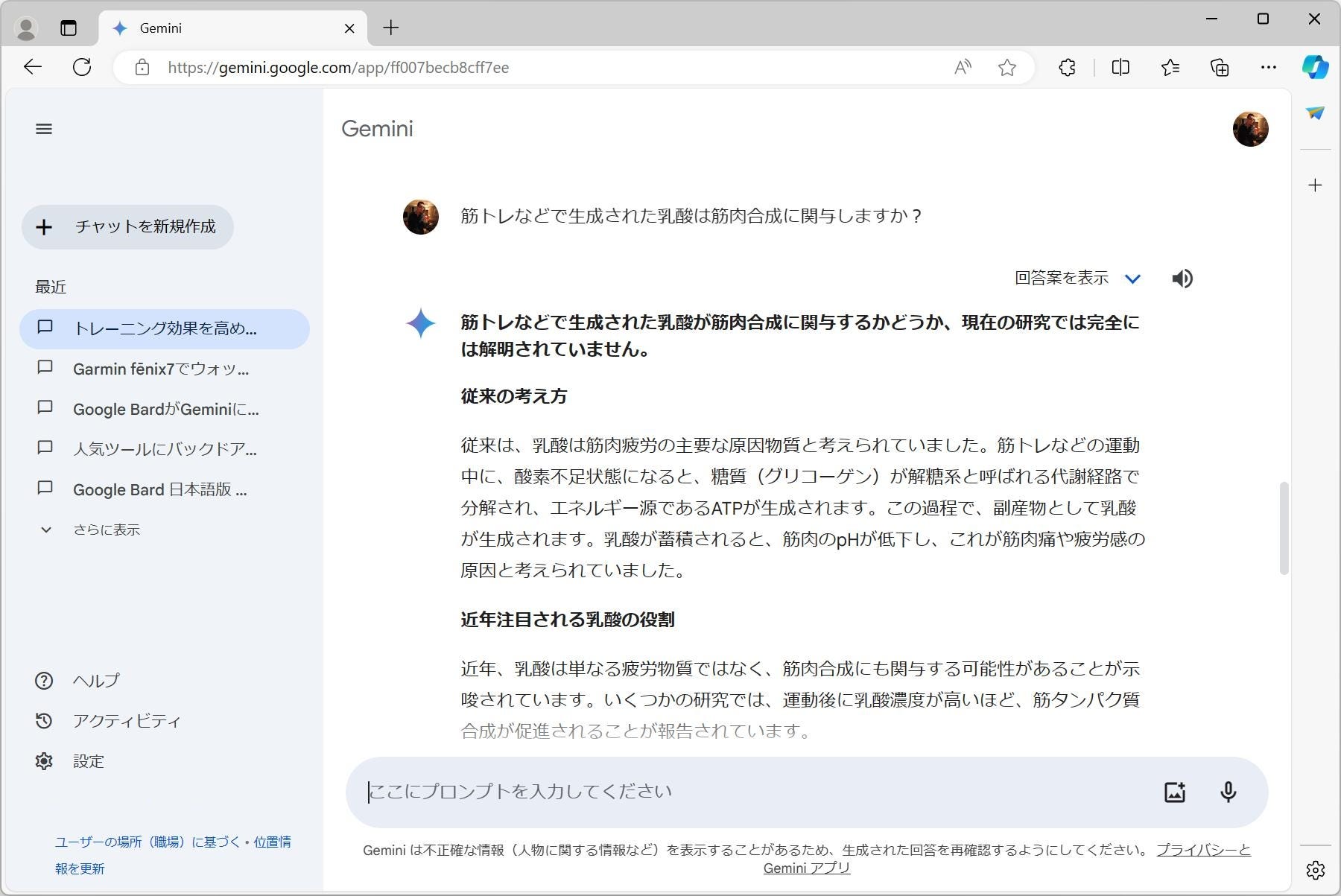Screen dimensions: 1341x896
Task: Open the Google Bard 日本語版 chat
Action: (x=165, y=489)
